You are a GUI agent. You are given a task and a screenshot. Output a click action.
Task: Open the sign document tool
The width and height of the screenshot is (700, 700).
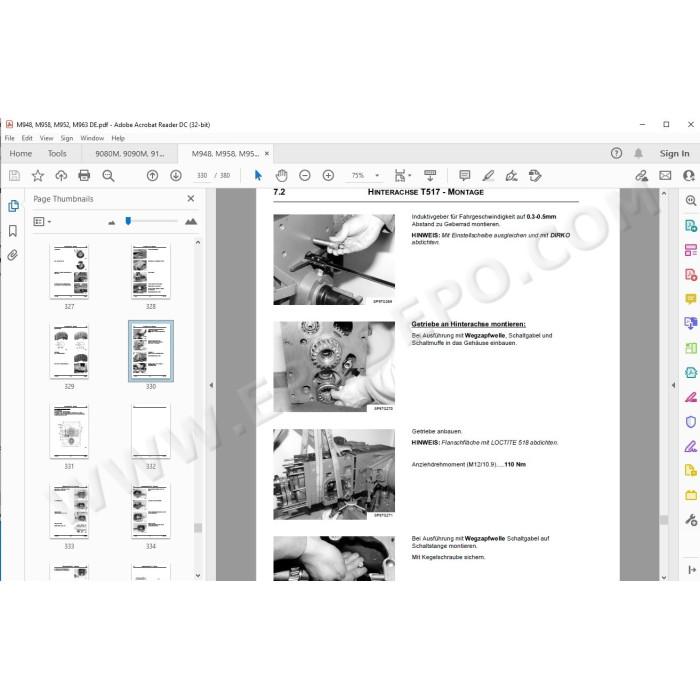(512, 175)
